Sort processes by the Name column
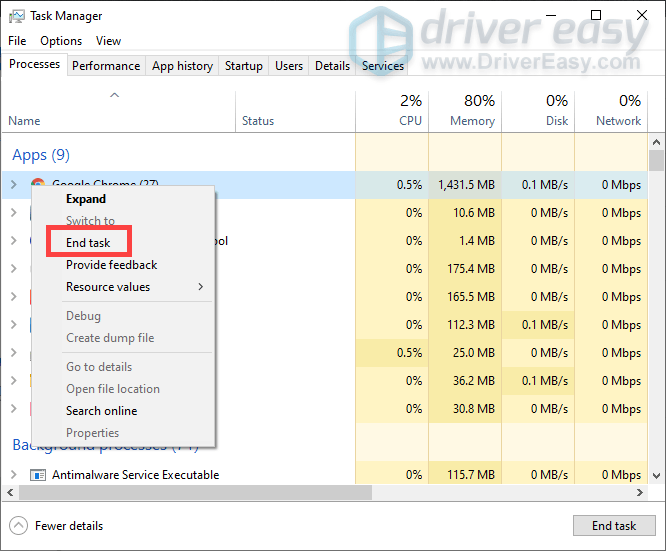The image size is (666, 551). (119, 111)
